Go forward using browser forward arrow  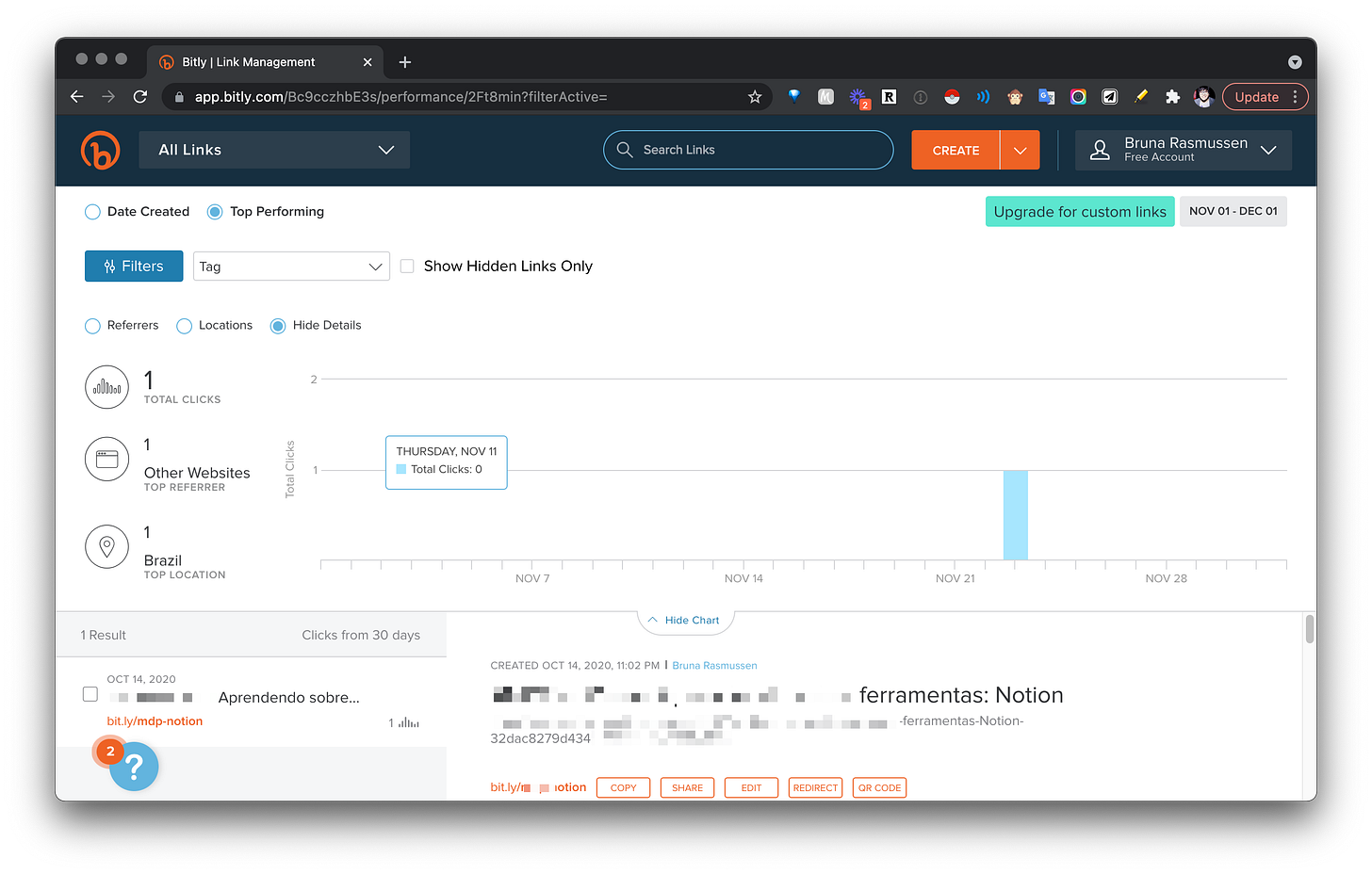tap(108, 97)
